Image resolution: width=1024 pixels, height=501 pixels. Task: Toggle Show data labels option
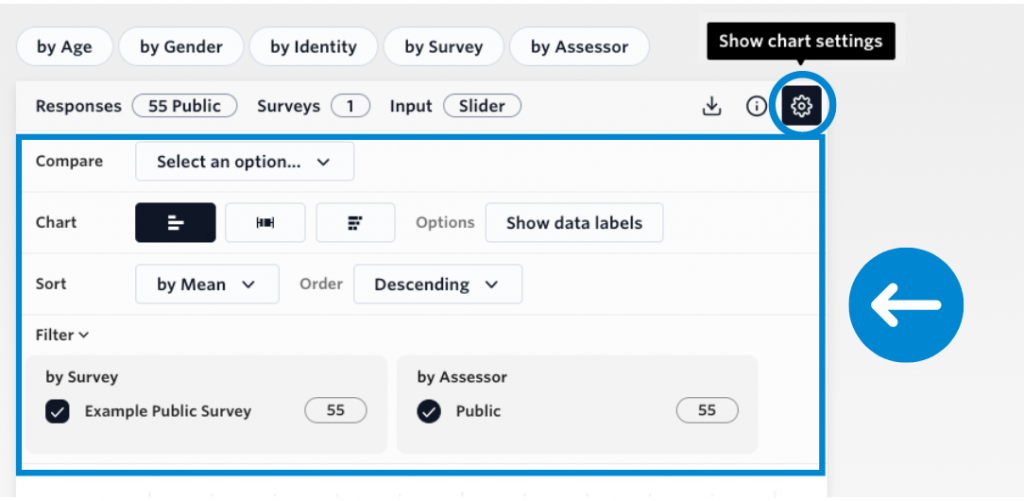pyautogui.click(x=574, y=223)
